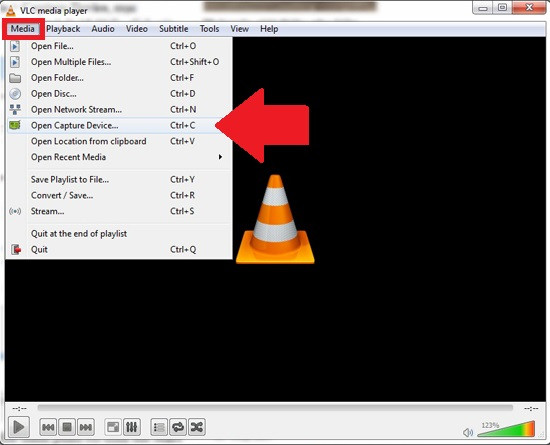Image resolution: width=550 pixels, height=445 pixels.
Task: Expand the Open Recent Media submenu
Action: (x=119, y=157)
